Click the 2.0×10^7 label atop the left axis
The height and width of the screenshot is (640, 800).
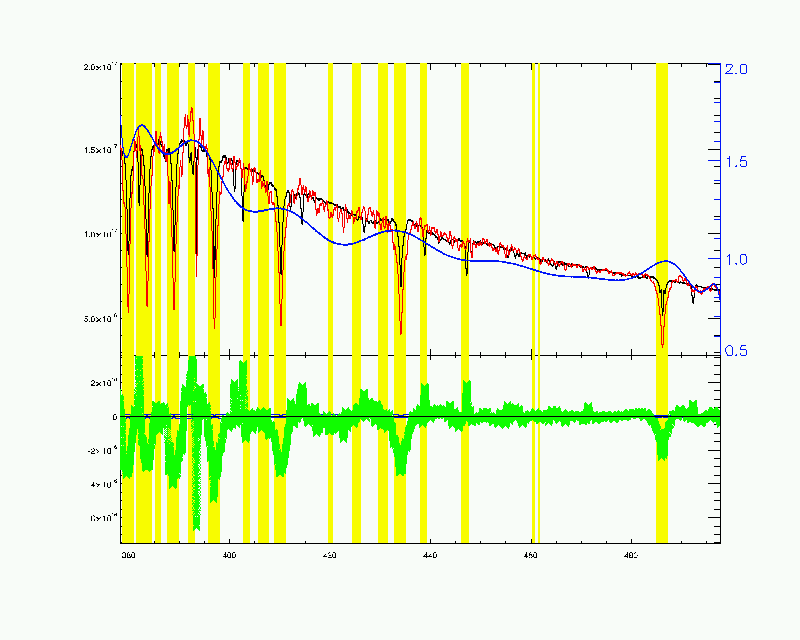(101, 67)
